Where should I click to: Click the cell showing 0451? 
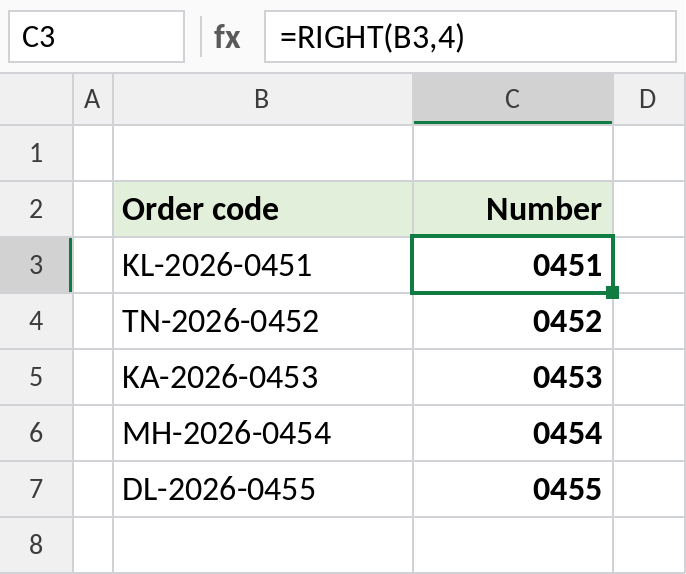coord(513,265)
